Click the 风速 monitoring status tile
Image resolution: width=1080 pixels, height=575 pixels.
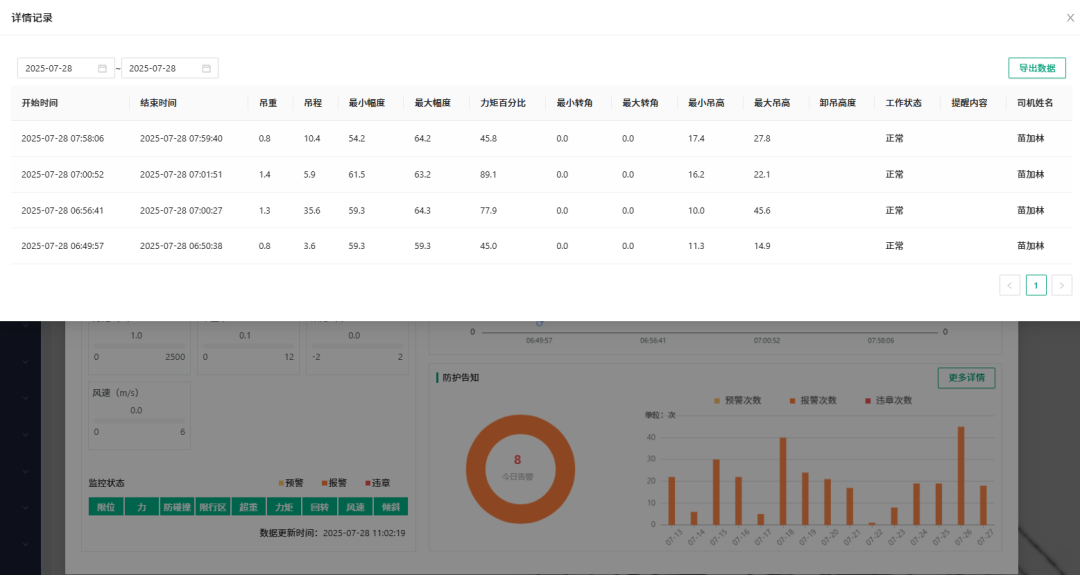[355, 507]
